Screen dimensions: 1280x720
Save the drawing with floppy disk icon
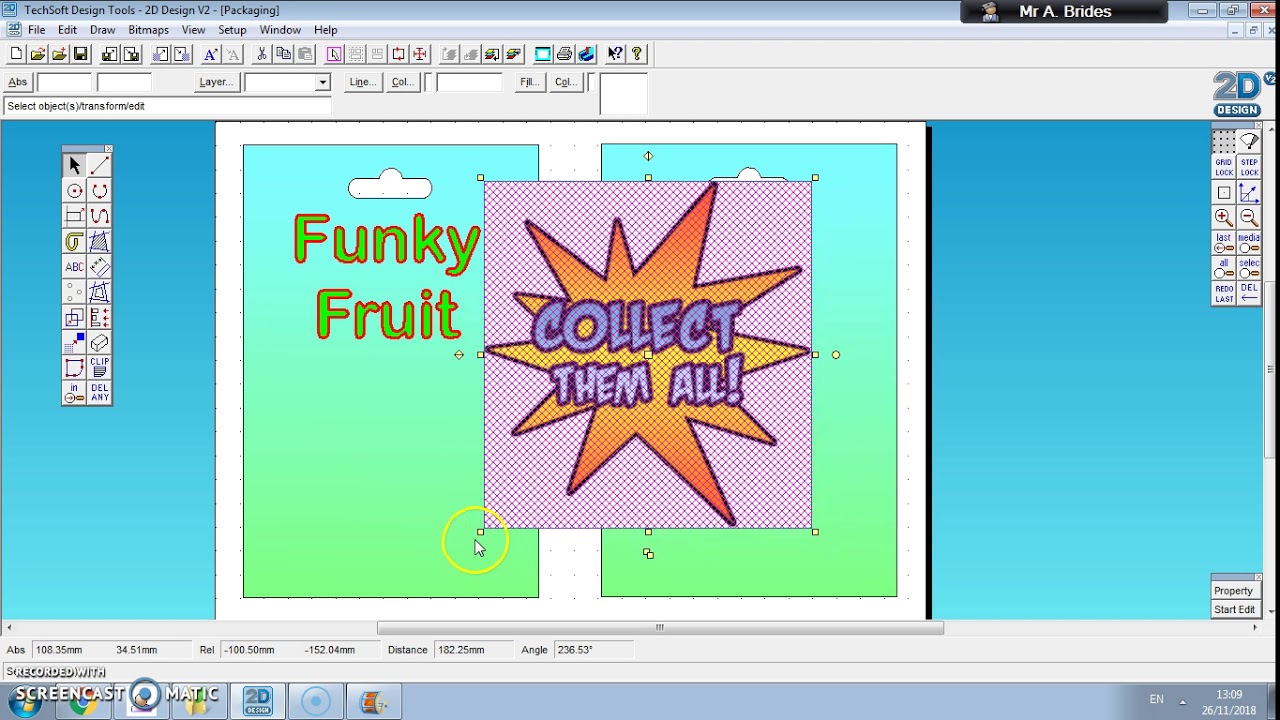point(81,54)
